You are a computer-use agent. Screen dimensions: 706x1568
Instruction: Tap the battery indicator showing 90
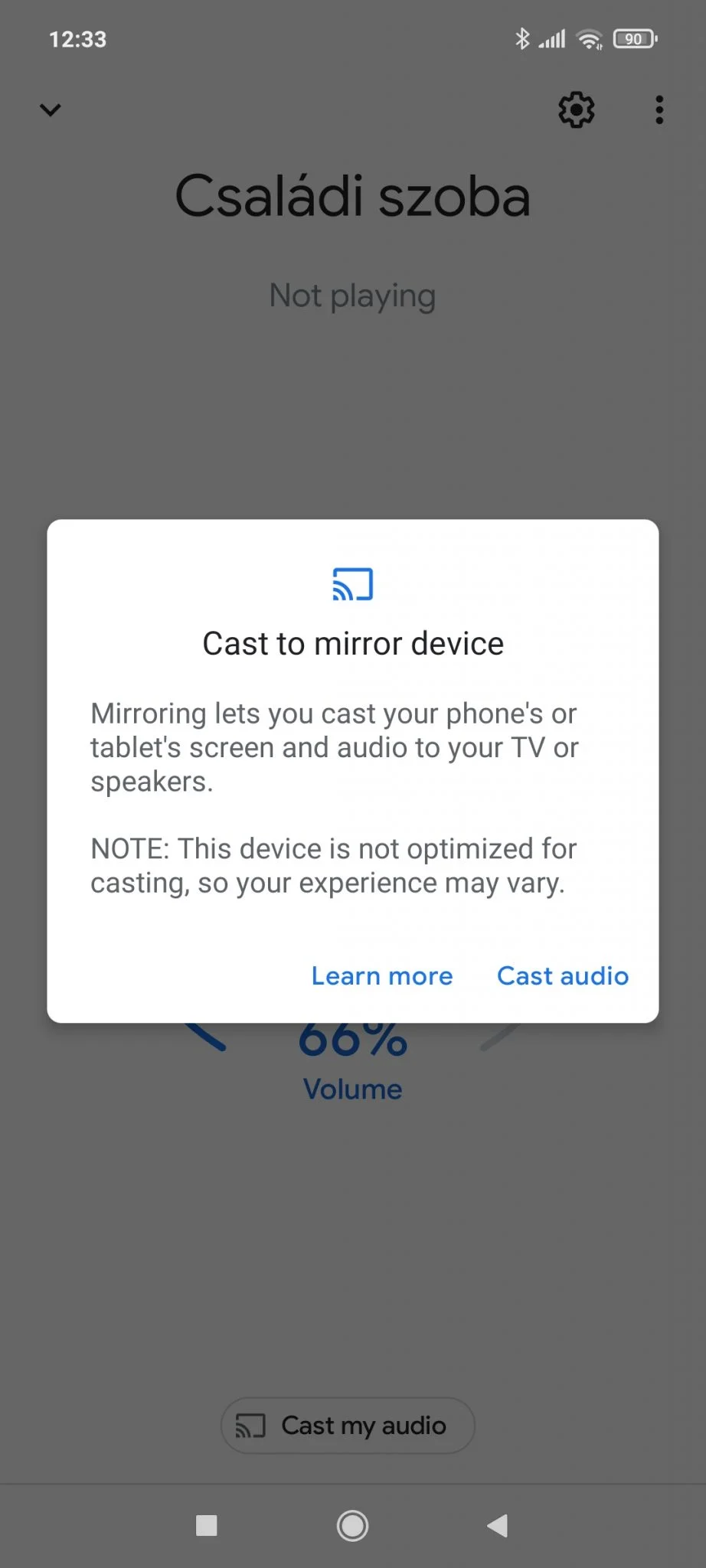636,39
